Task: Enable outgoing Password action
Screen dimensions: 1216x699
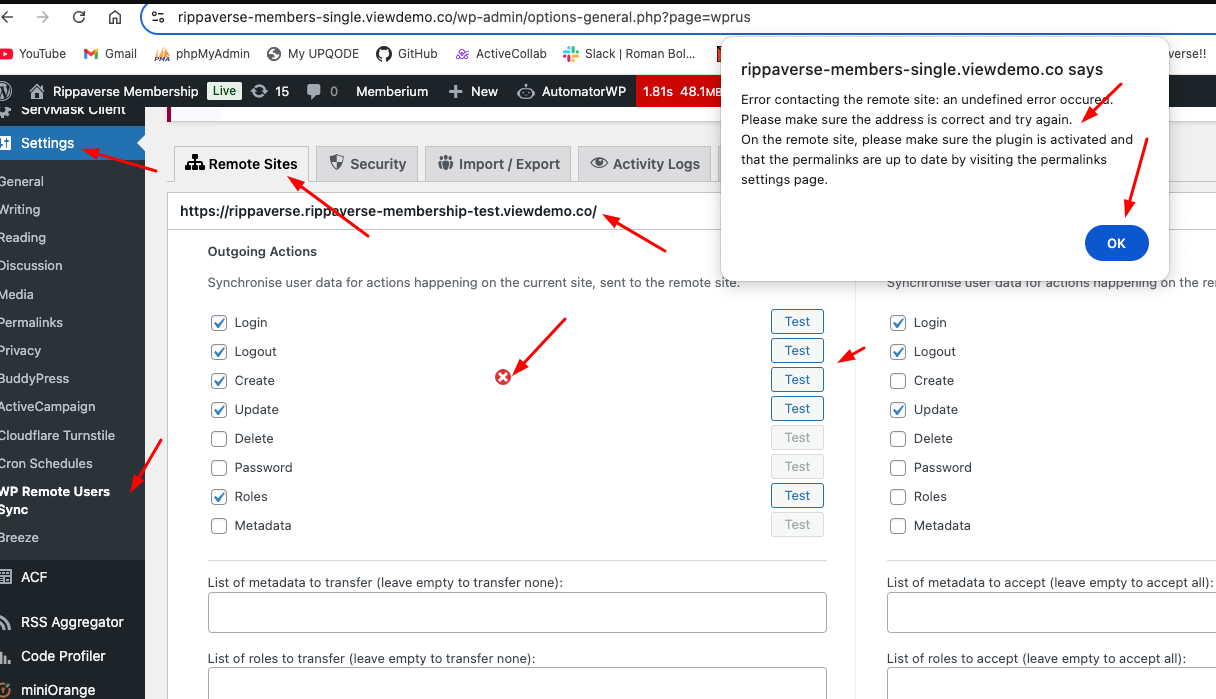Action: click(219, 468)
